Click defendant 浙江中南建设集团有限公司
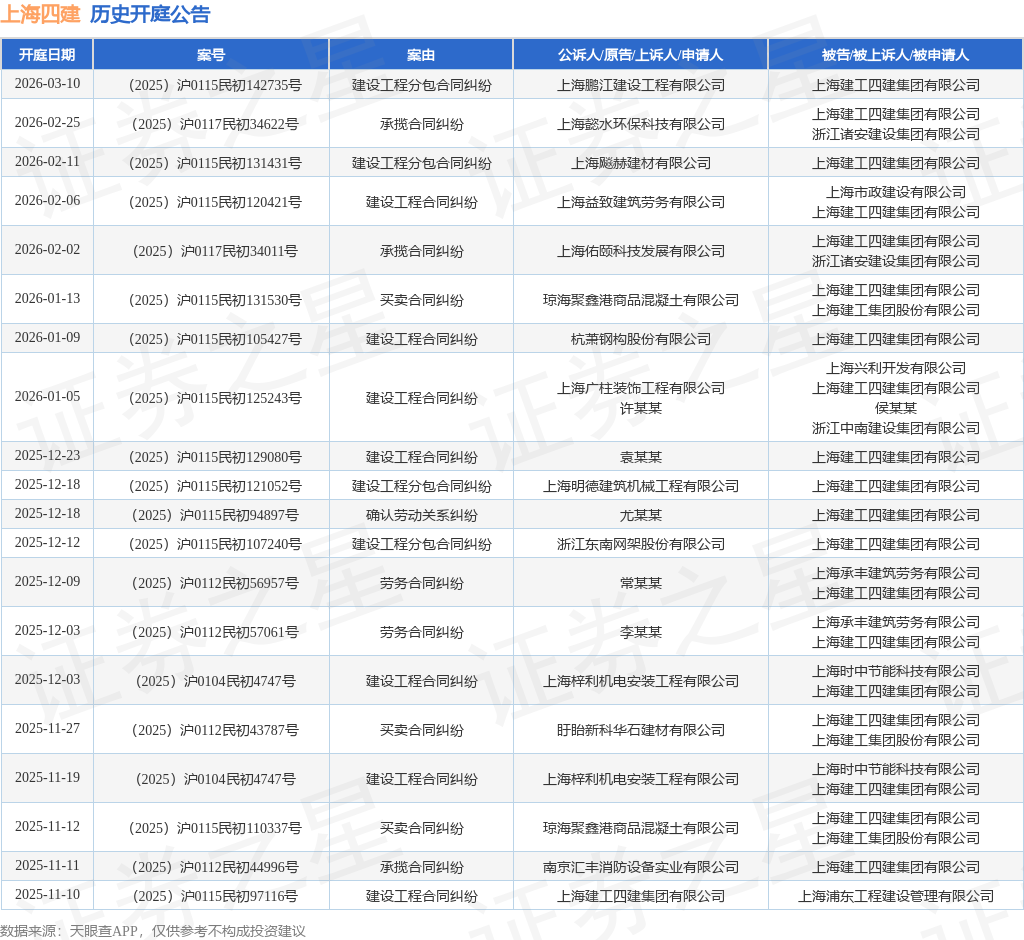The width and height of the screenshot is (1024, 940). 895,429
